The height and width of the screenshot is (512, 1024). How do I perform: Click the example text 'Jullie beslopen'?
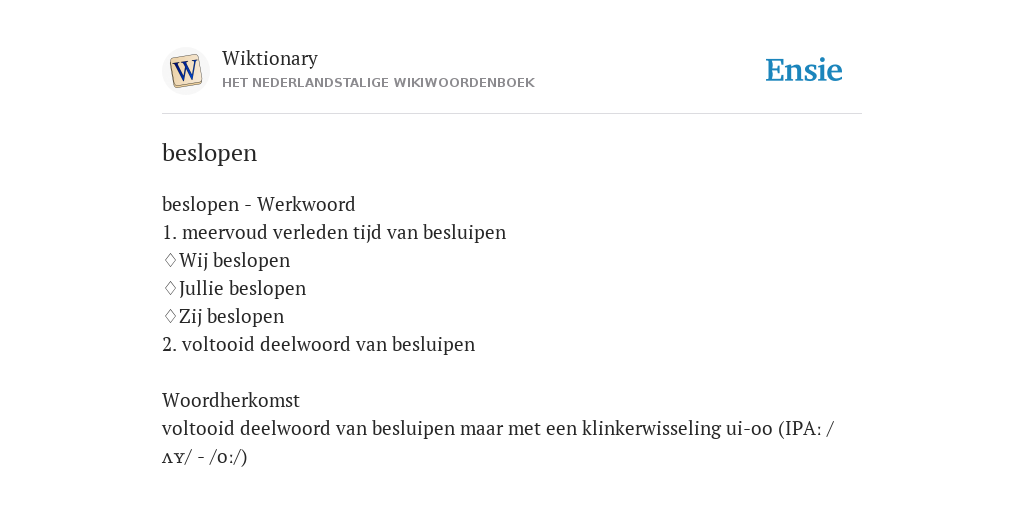click(x=242, y=289)
